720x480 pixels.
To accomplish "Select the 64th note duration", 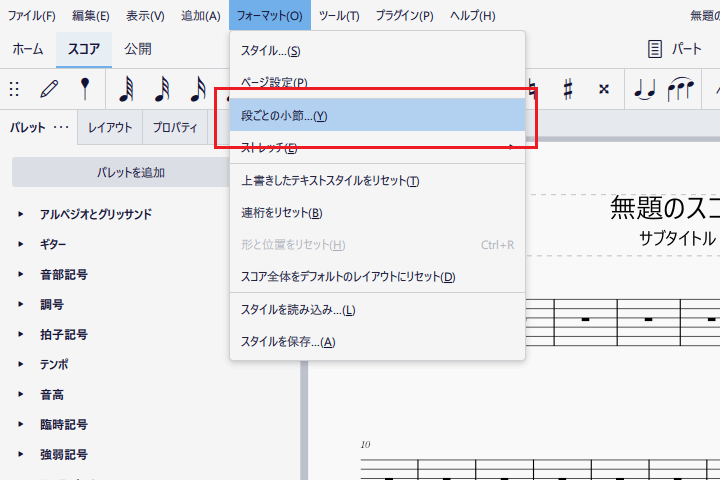I will pos(126,89).
